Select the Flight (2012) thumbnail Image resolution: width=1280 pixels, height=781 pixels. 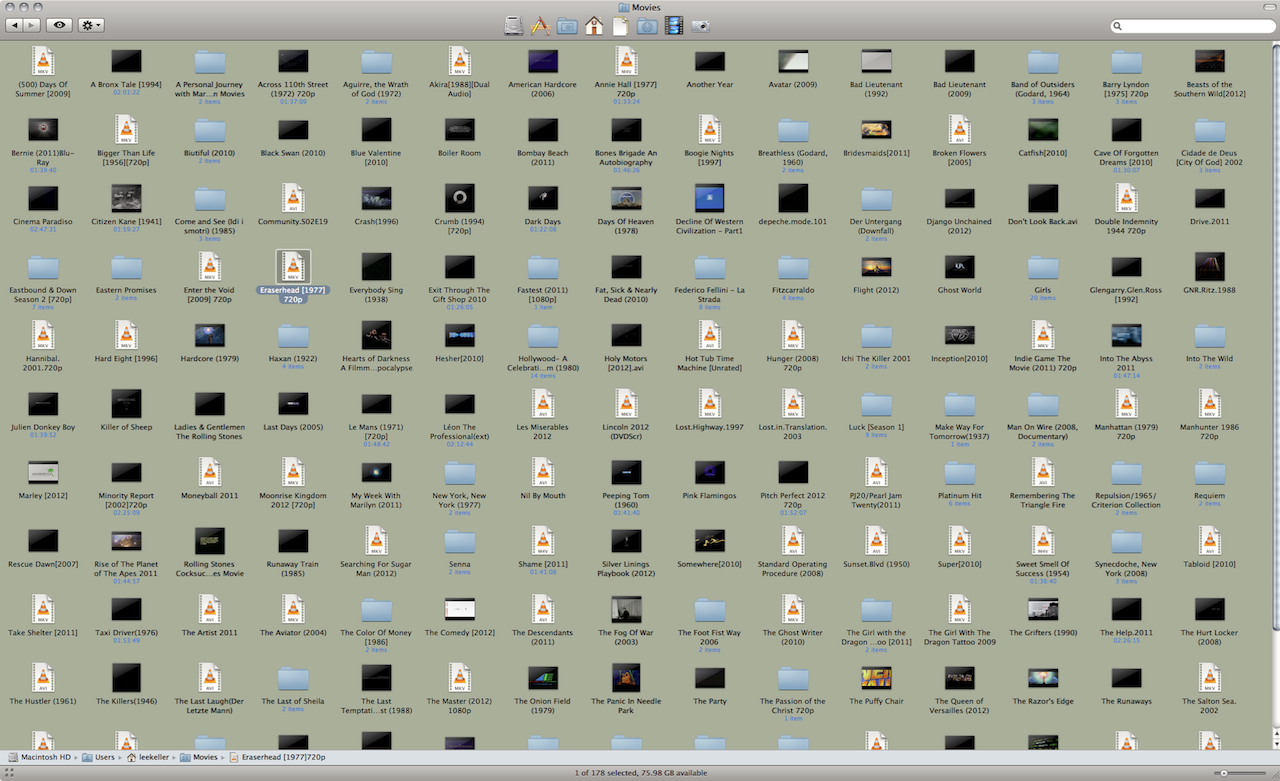click(x=876, y=267)
